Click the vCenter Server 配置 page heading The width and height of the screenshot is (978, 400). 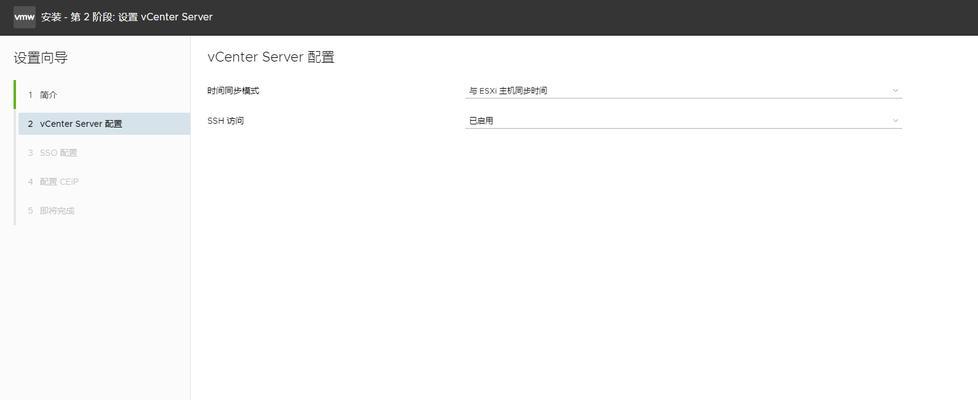[271, 57]
